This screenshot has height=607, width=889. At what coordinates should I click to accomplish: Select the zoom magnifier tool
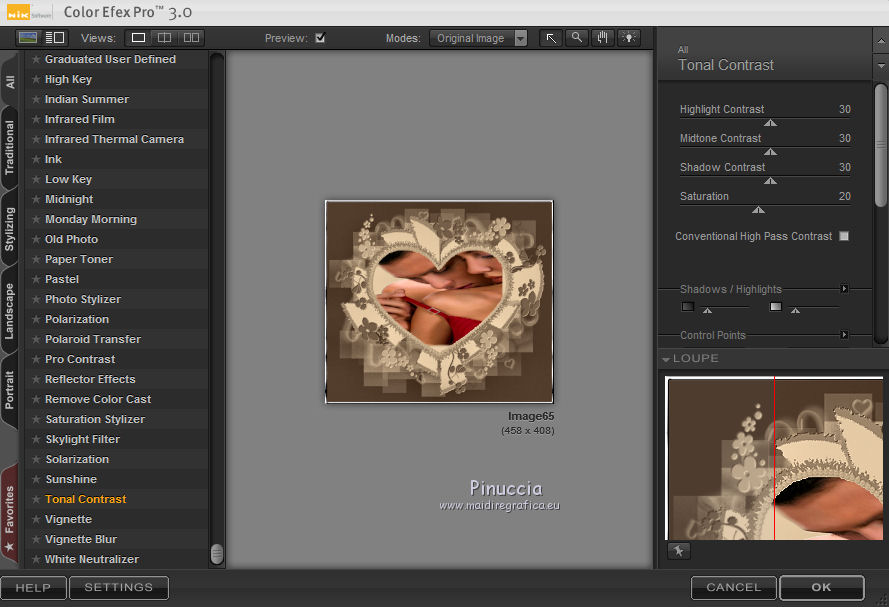576,38
